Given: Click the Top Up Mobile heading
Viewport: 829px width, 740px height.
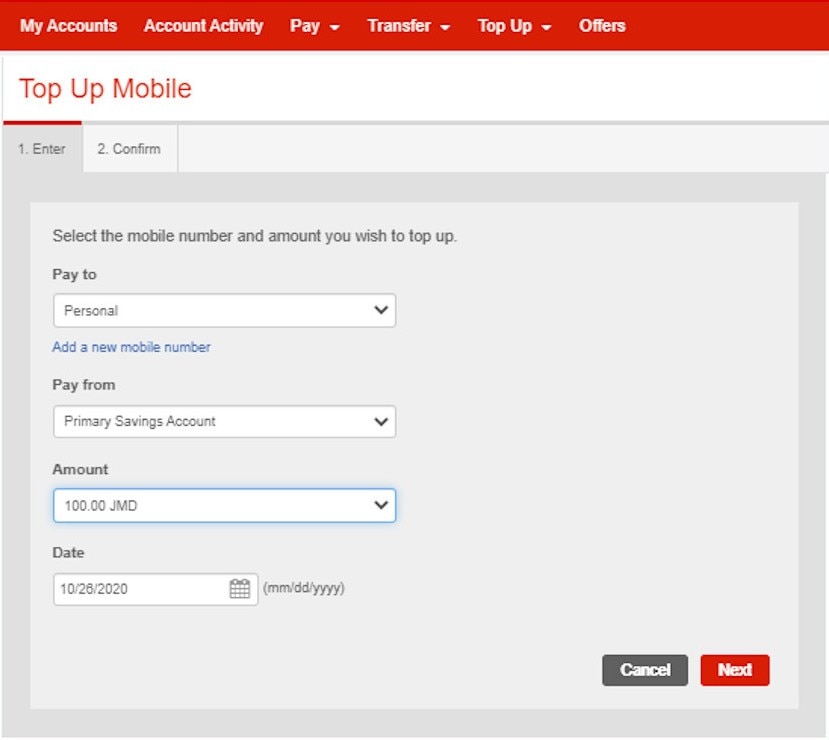Looking at the screenshot, I should [105, 88].
